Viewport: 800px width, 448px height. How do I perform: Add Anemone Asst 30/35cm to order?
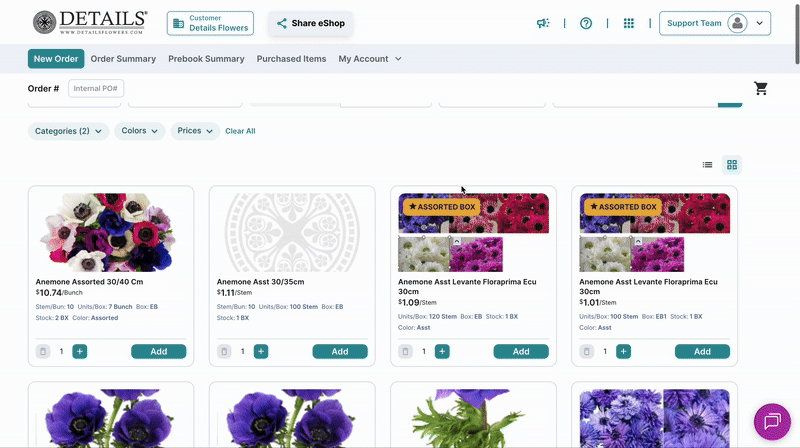(340, 351)
